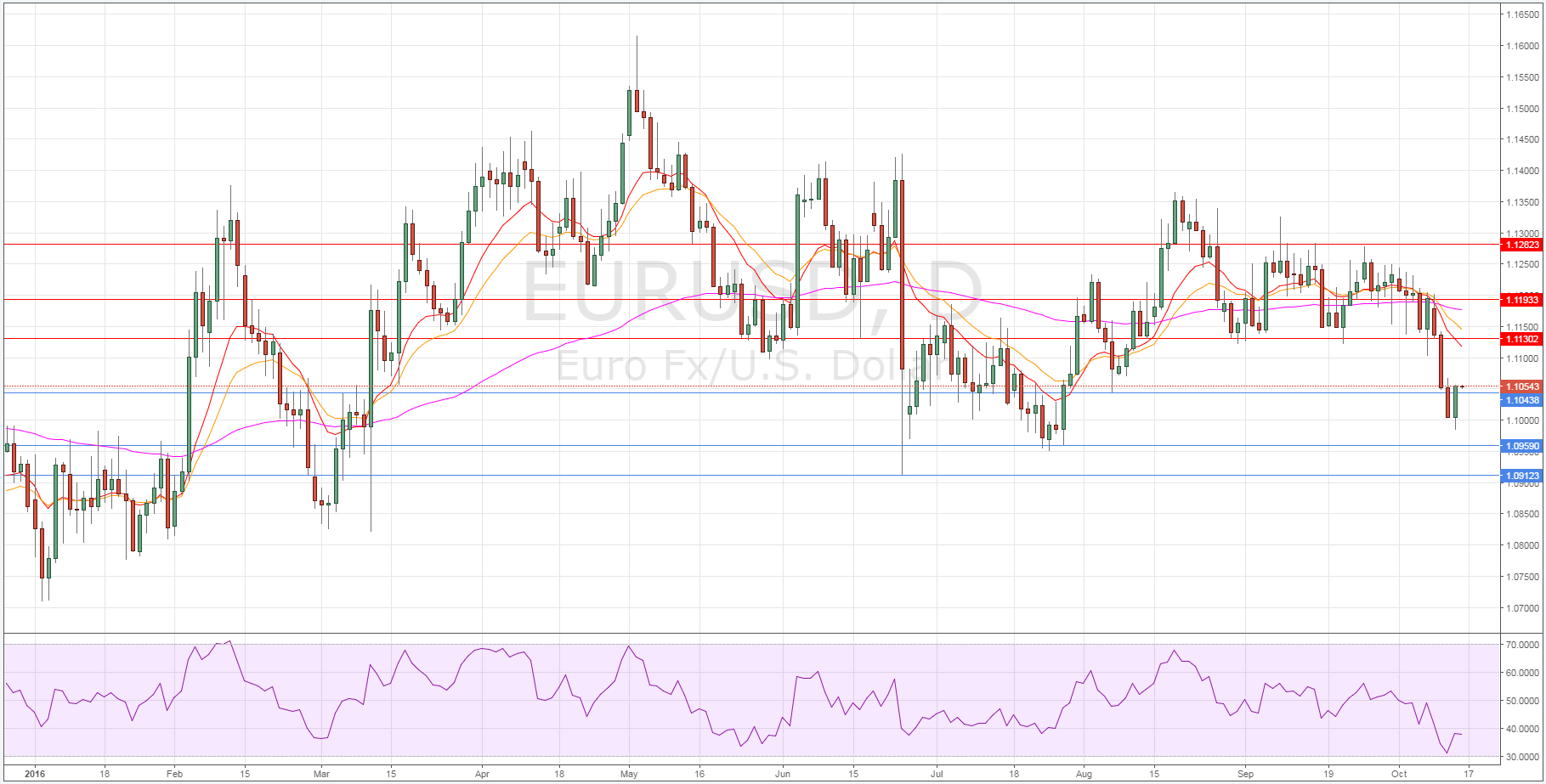Click the 17 date label after Oct
Image resolution: width=1546 pixels, height=784 pixels.
(1469, 774)
